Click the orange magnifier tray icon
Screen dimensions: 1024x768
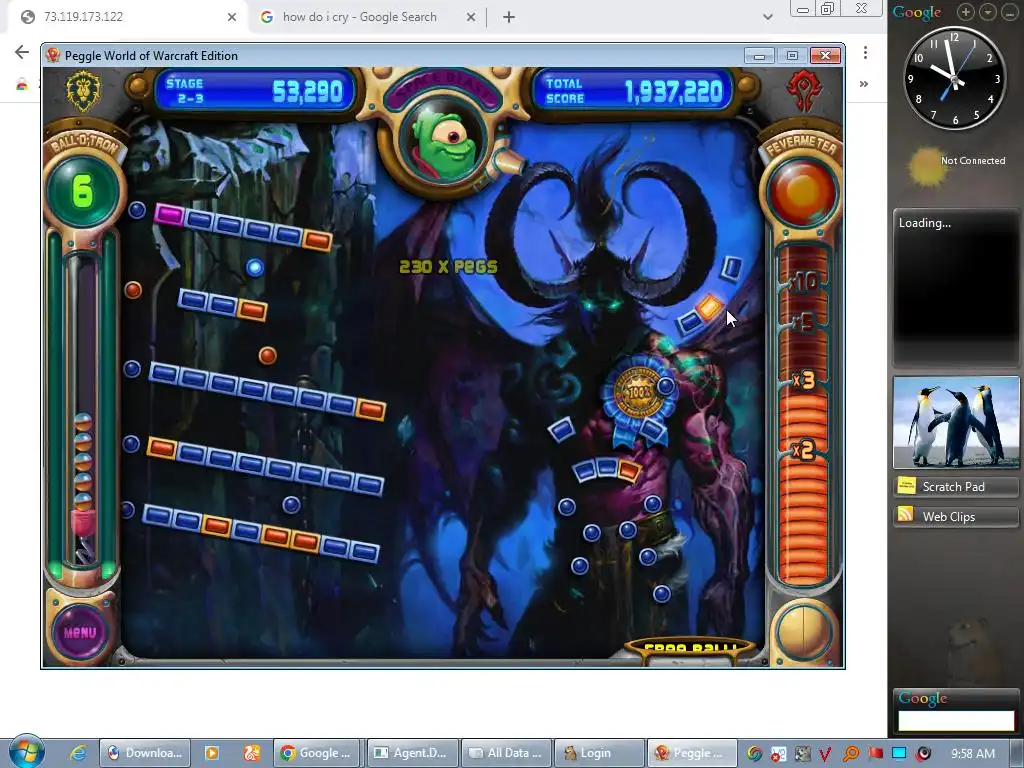point(850,754)
